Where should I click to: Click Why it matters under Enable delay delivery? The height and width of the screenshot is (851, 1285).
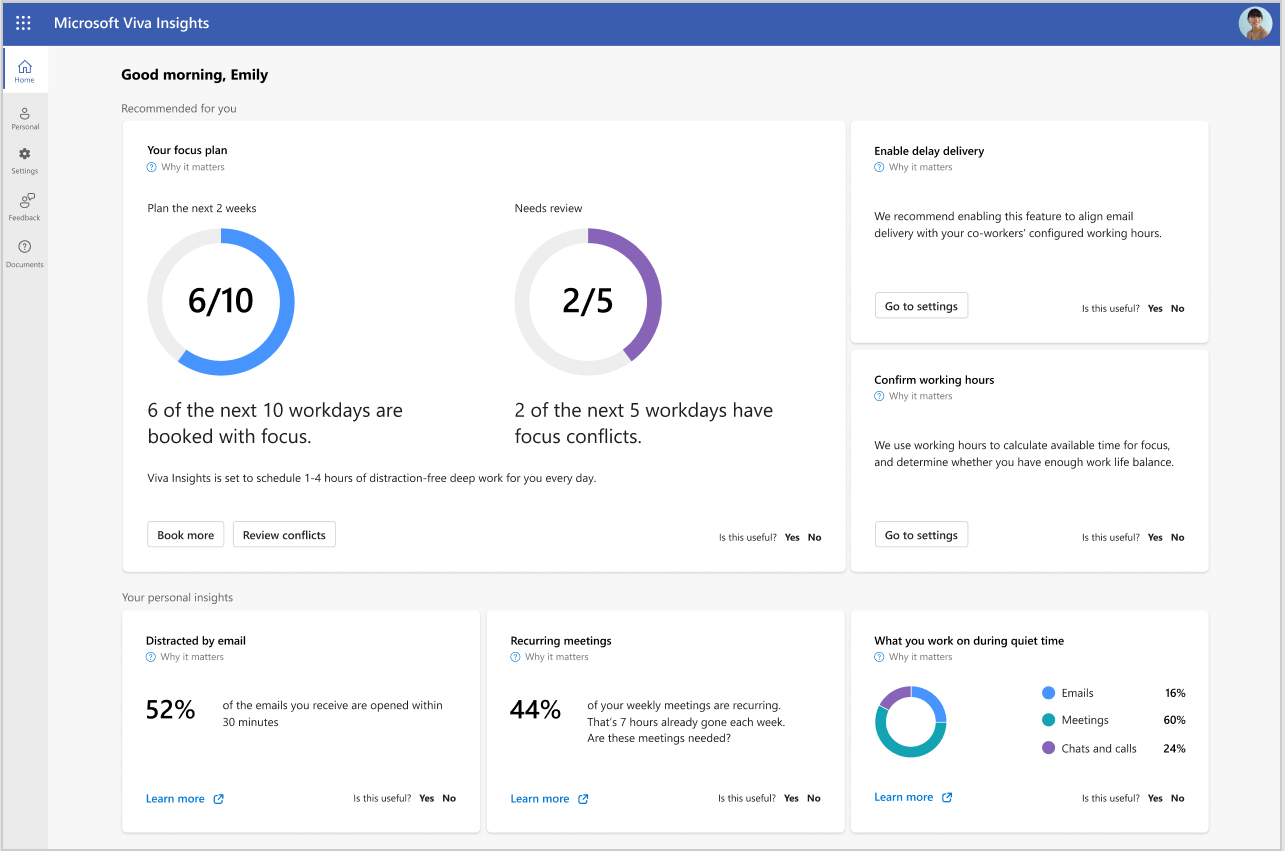(x=920, y=167)
